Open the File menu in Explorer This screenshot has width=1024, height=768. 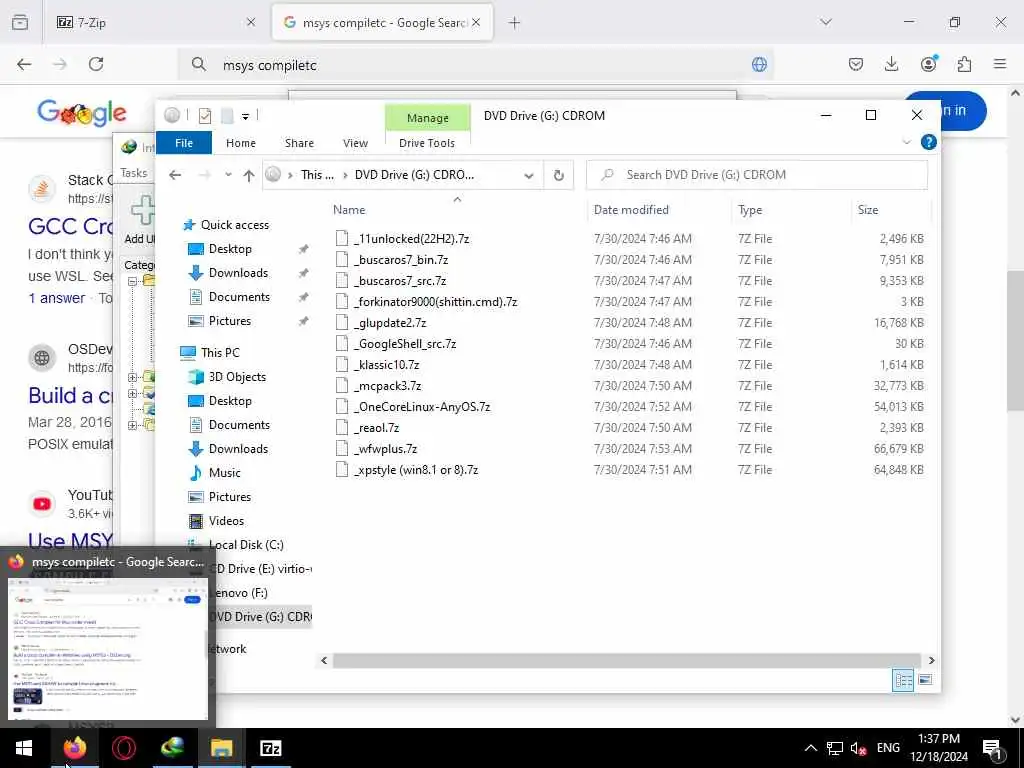pyautogui.click(x=184, y=143)
